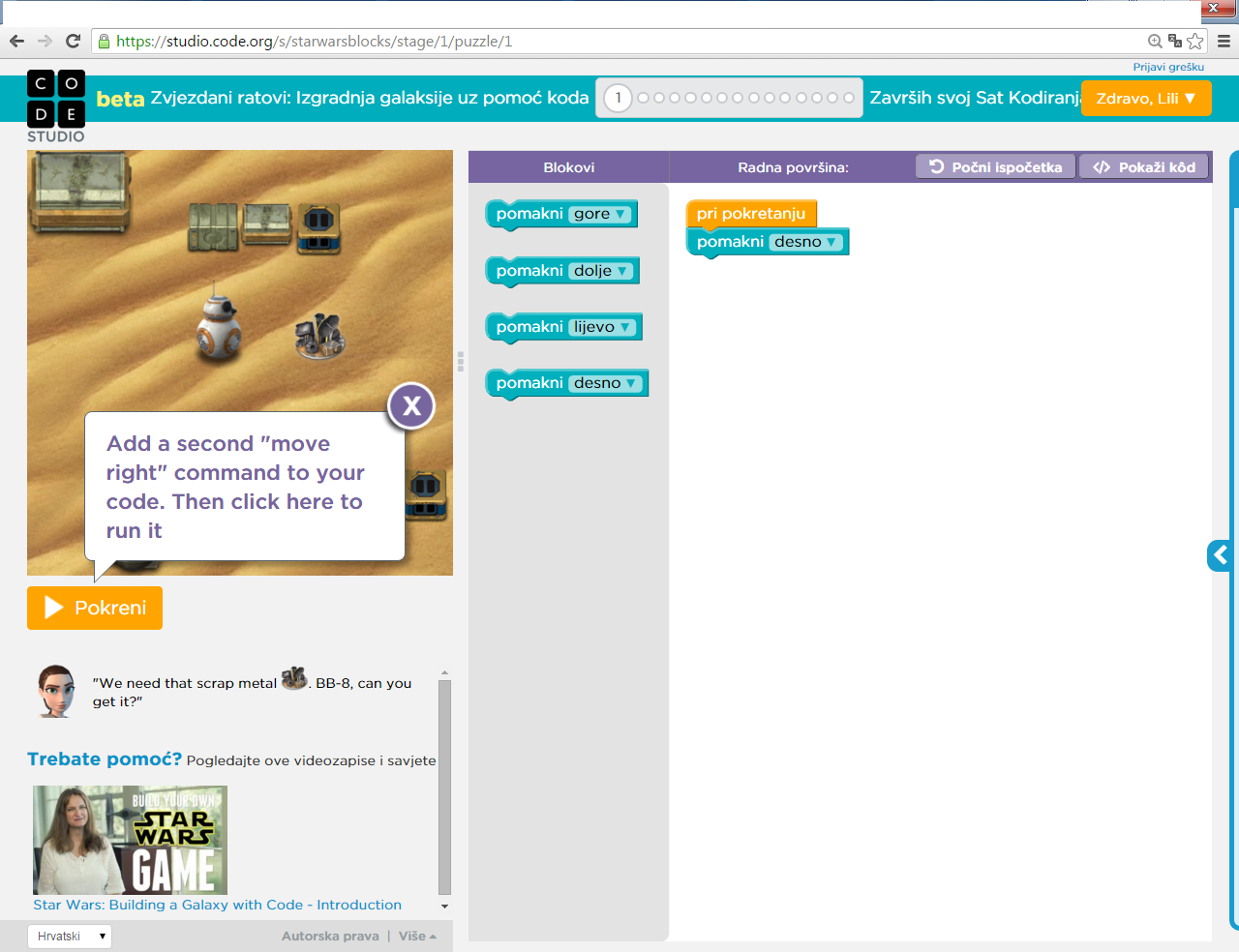Click puzzle 1 progress bubble

point(618,98)
